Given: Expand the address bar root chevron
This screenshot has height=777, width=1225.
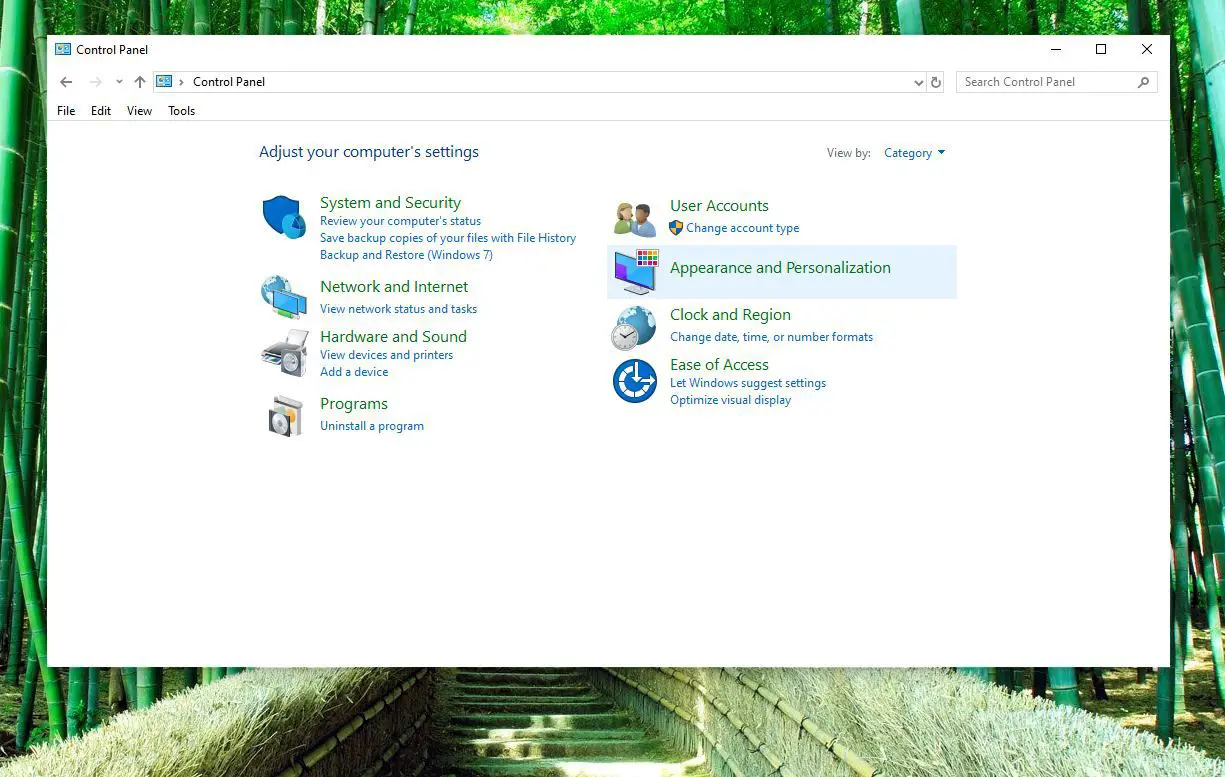Looking at the screenshot, I should [x=181, y=82].
